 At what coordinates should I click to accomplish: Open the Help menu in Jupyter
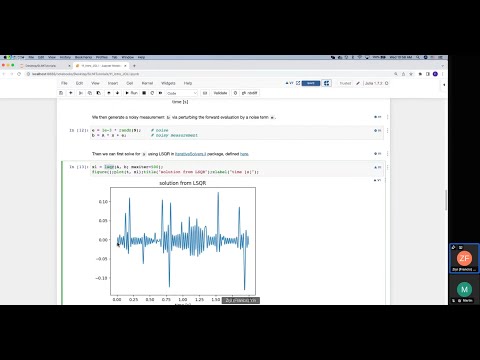click(x=188, y=83)
